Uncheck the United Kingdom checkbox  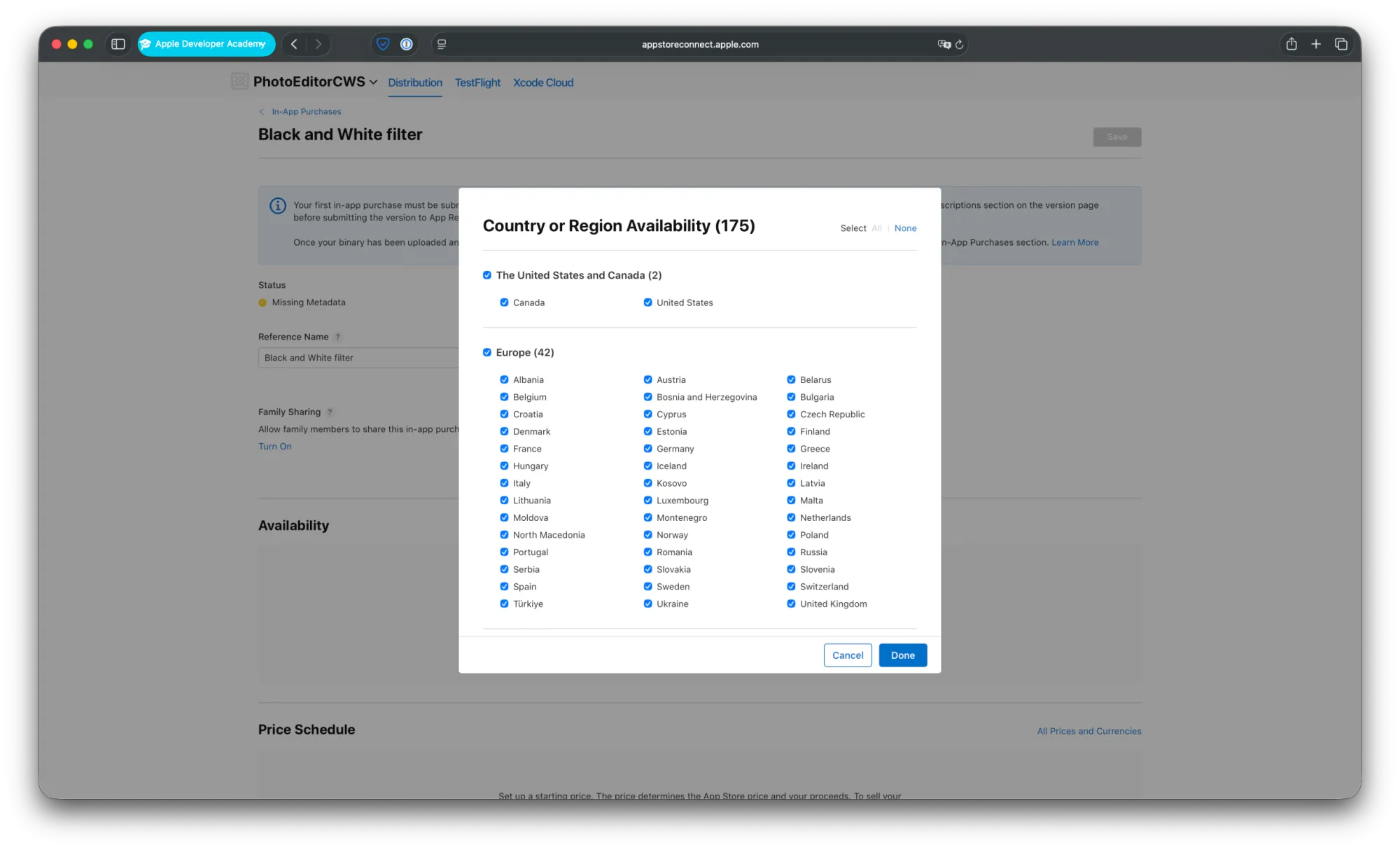pyautogui.click(x=791, y=604)
